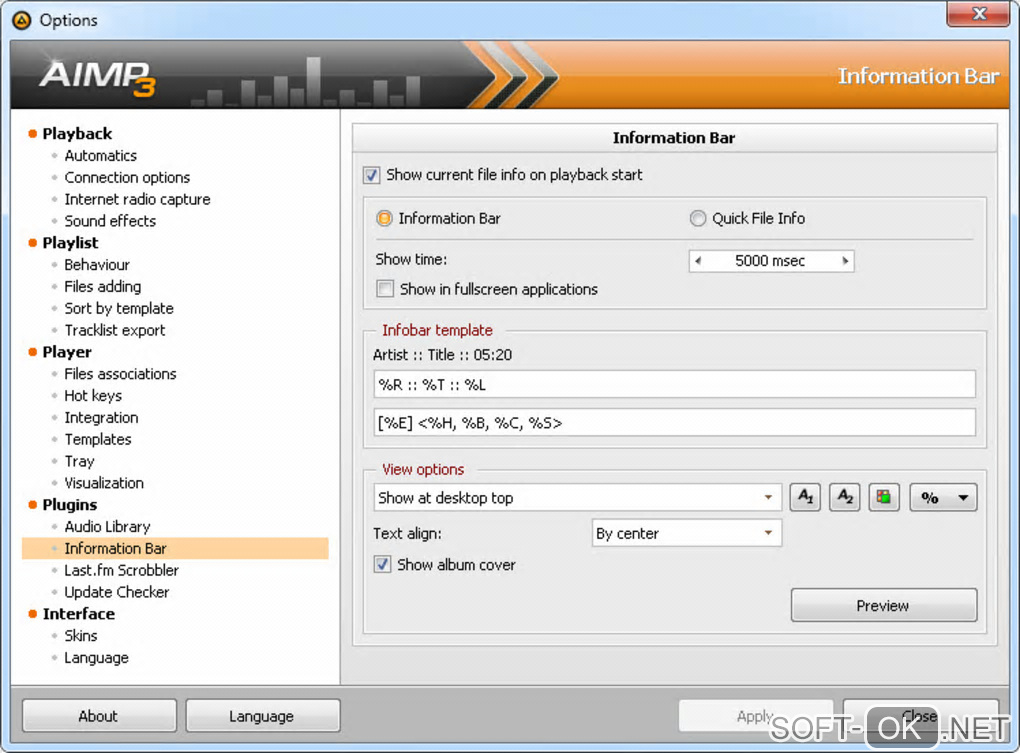Select the Quick File Info radio option
The width and height of the screenshot is (1020, 753).
pos(697,218)
